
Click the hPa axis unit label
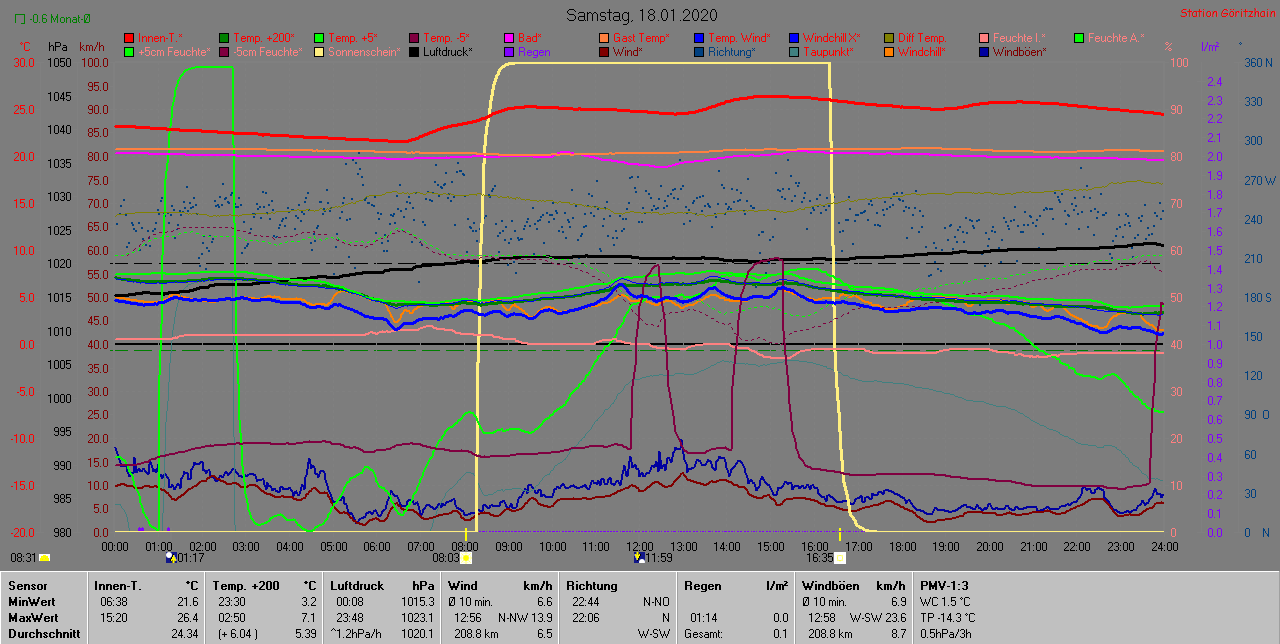(58, 47)
